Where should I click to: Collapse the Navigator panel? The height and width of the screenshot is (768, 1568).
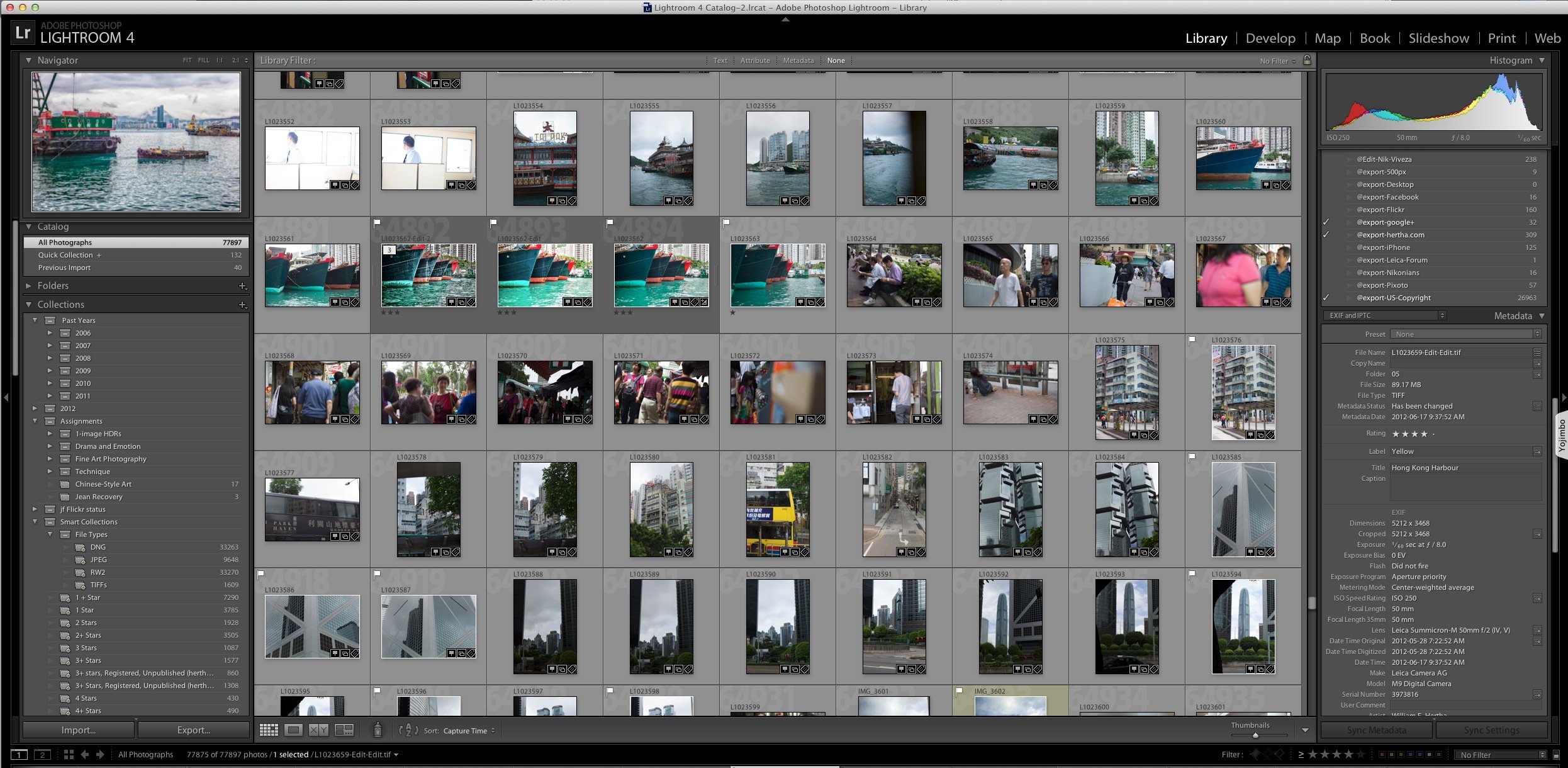click(x=28, y=60)
